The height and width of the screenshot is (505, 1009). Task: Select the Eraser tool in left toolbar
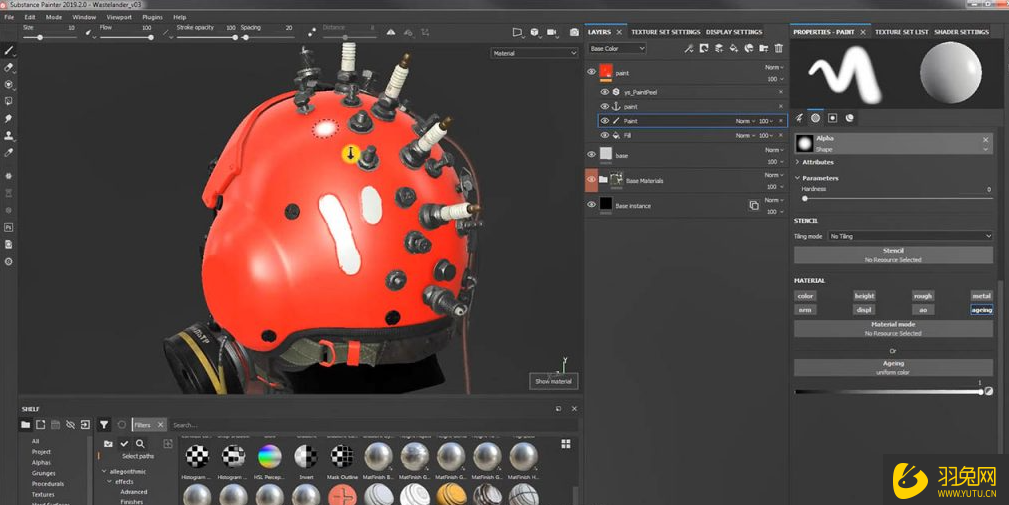tap(9, 67)
